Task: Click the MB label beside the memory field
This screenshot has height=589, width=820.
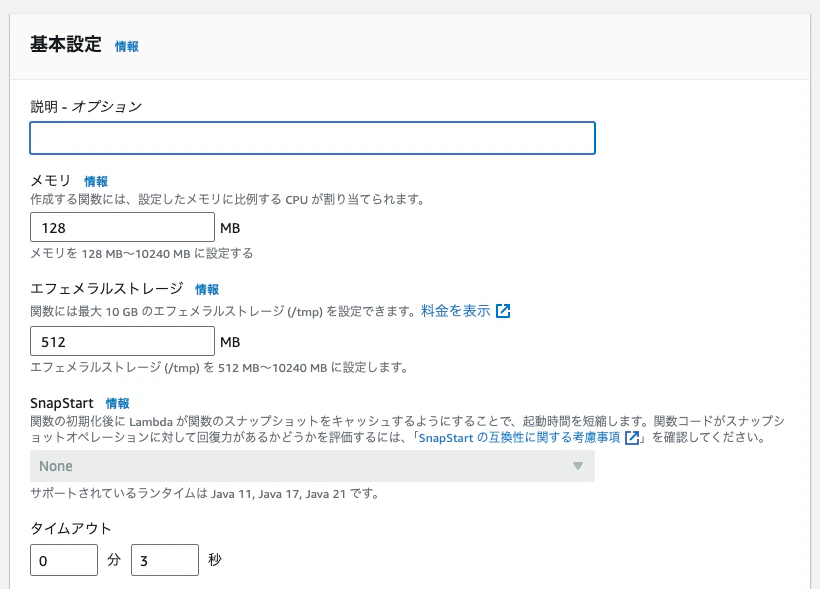Action: (x=231, y=227)
